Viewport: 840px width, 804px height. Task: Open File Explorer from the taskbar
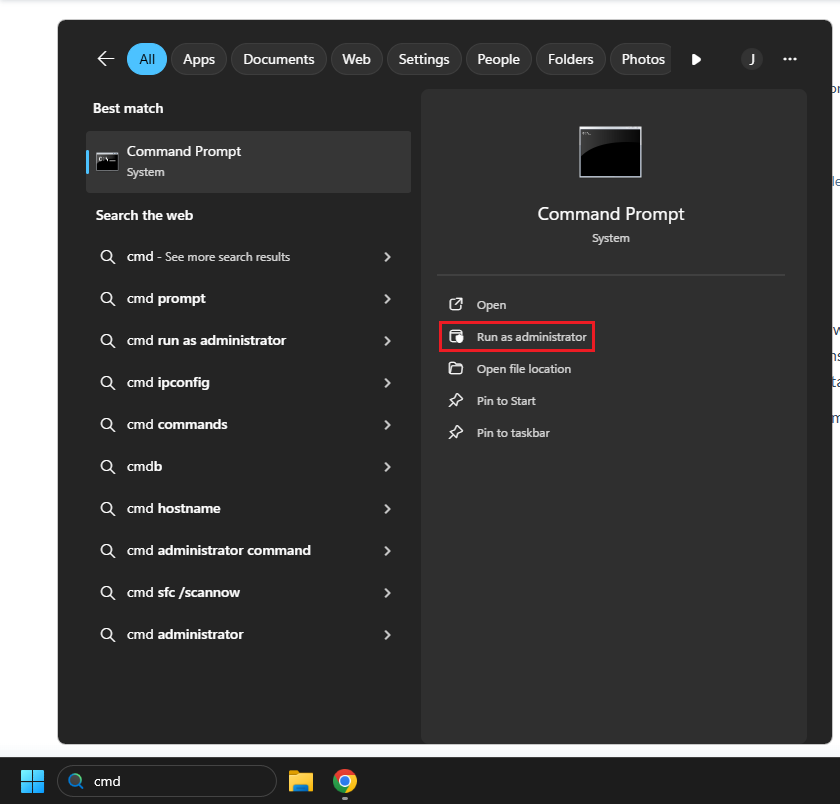300,780
